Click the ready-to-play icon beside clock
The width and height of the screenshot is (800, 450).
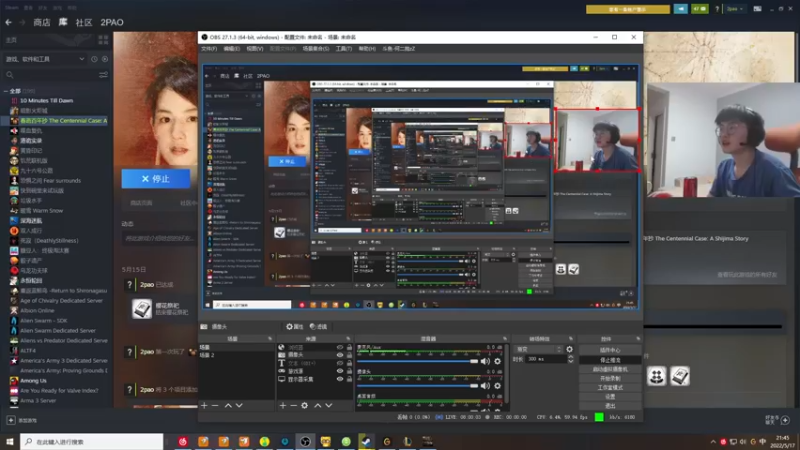point(105,59)
